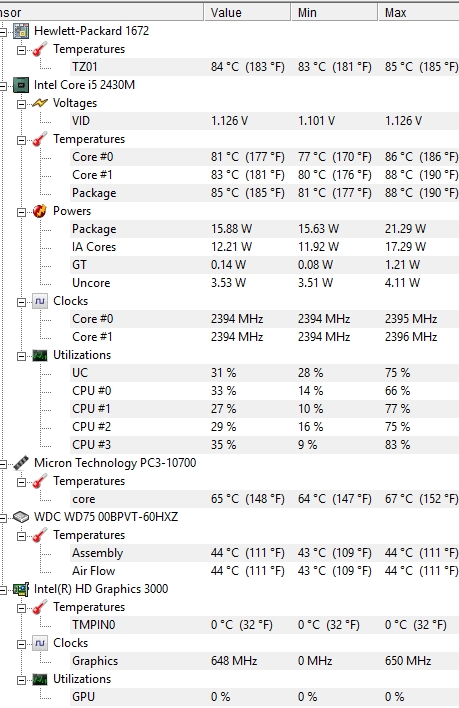459x708 pixels.
Task: Click the Intel HD Graphics 3000 card icon
Action: tap(21, 589)
